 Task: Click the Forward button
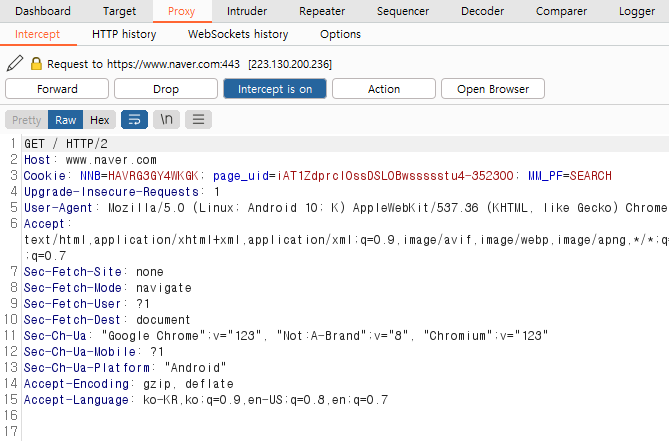coord(57,89)
